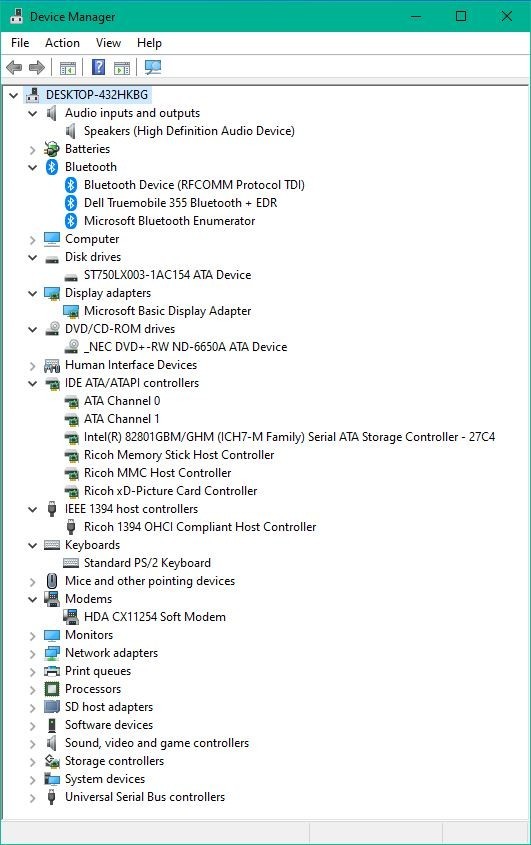531x845 pixels.
Task: Select Ricoh 1394 OHCI Compliant Host Controller
Action: (x=200, y=527)
